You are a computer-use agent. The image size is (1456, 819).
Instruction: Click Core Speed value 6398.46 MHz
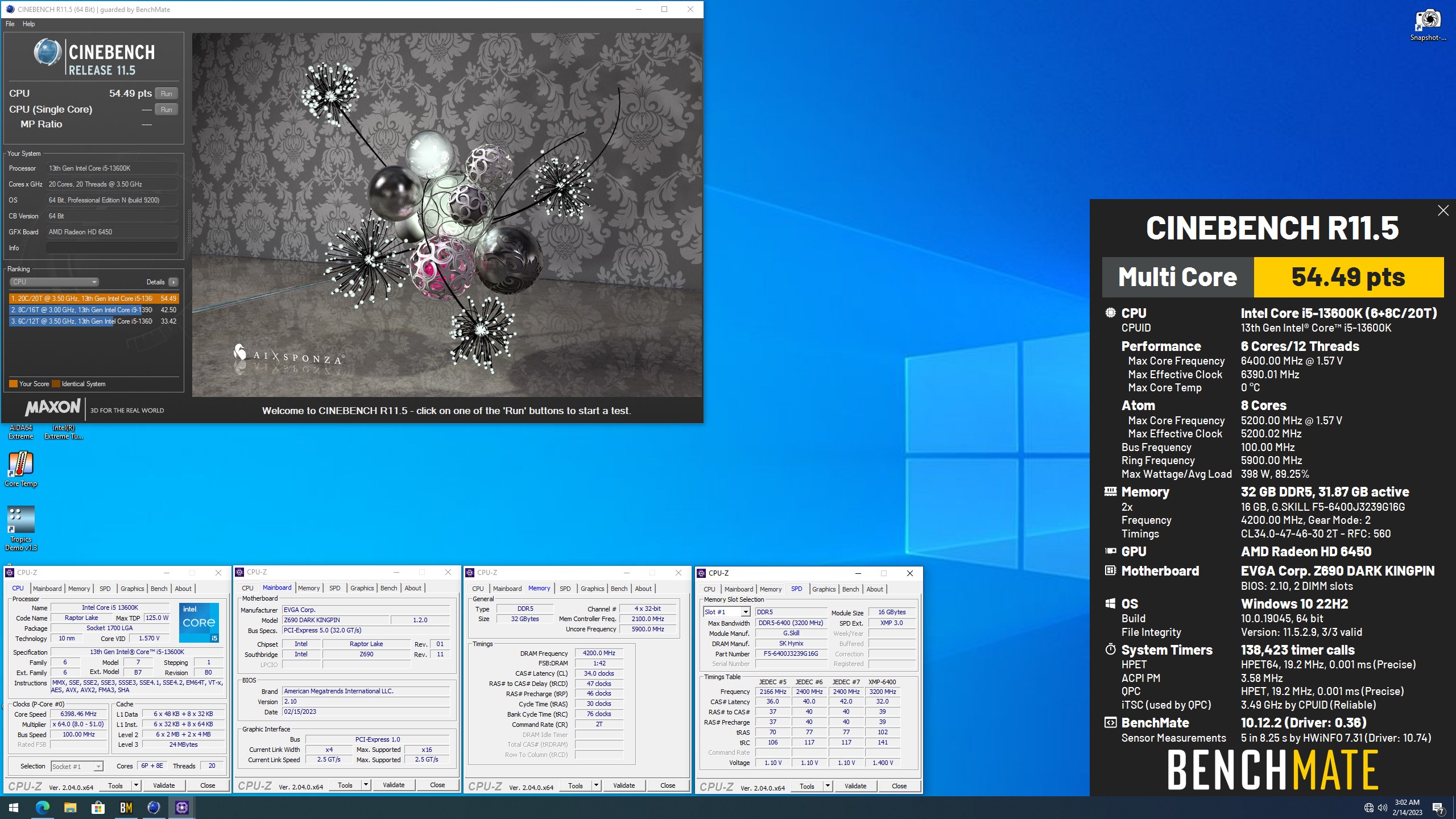pos(78,714)
